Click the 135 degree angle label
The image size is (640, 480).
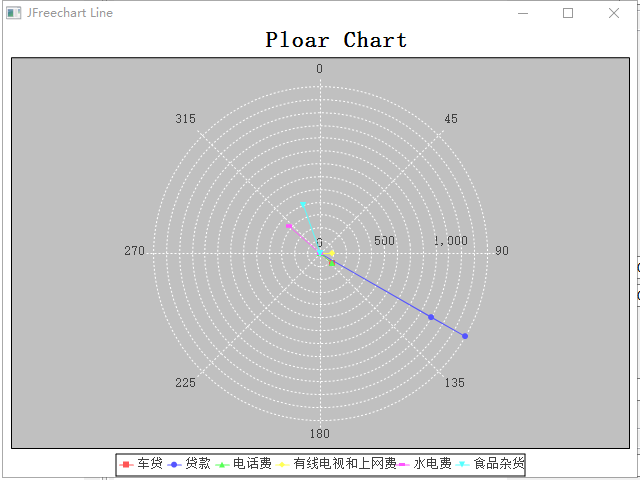pyautogui.click(x=454, y=383)
